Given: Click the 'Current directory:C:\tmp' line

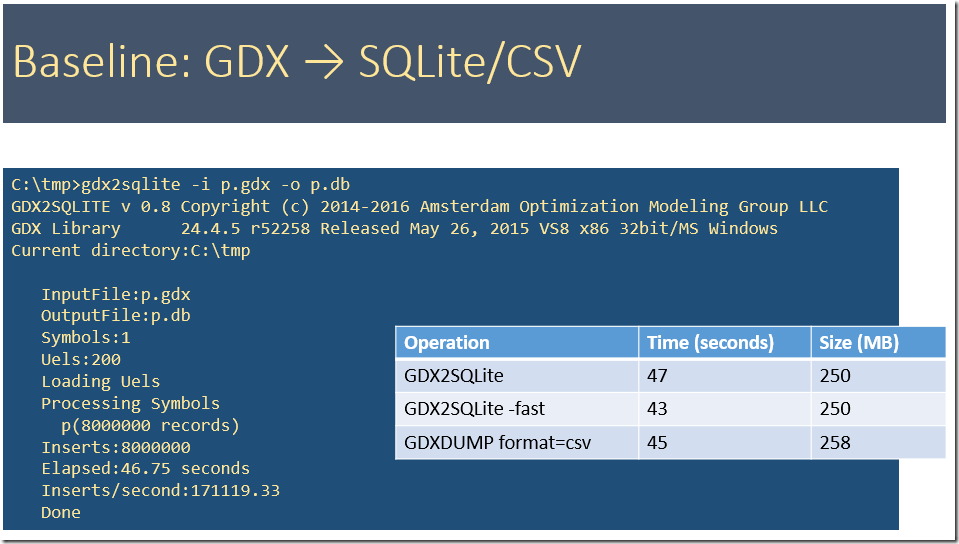Looking at the screenshot, I should 131,250.
